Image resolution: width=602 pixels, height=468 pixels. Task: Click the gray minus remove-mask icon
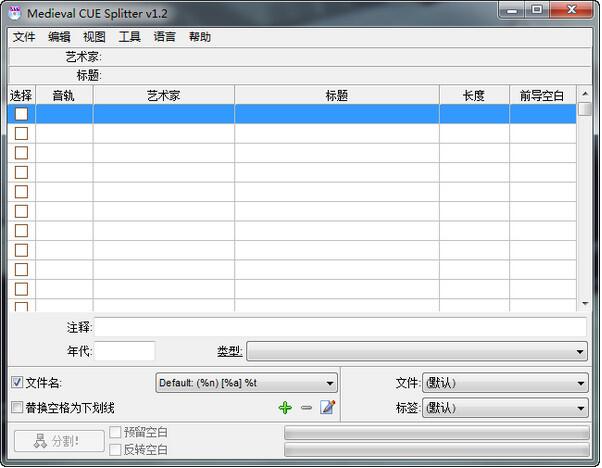point(306,407)
